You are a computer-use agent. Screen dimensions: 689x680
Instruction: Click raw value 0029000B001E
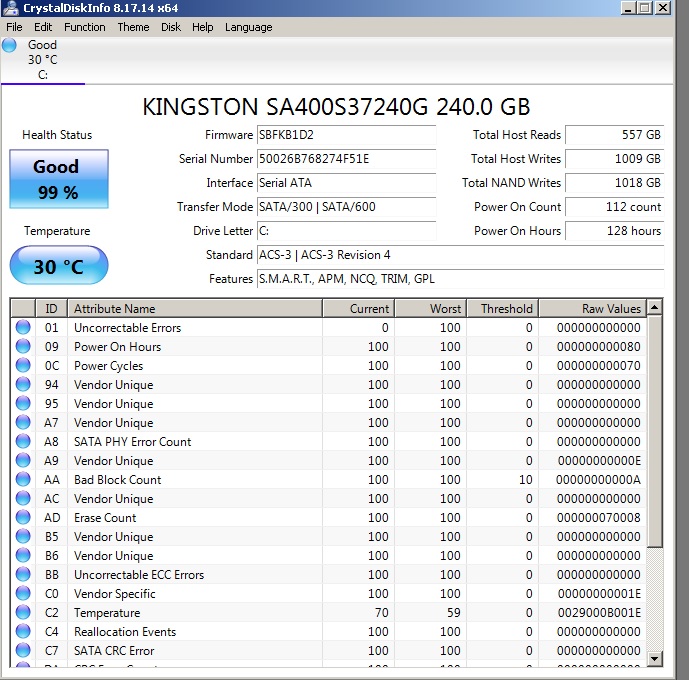tap(599, 612)
